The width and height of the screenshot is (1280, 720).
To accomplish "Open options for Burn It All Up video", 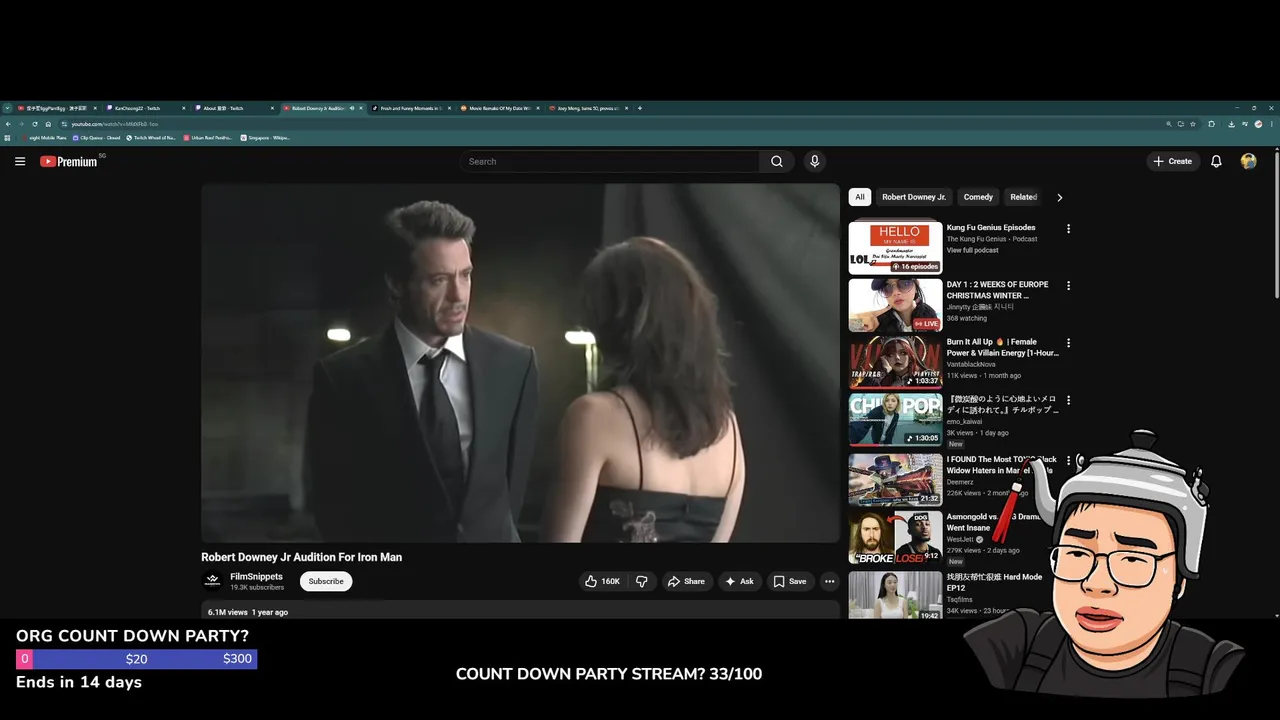I will [1068, 342].
